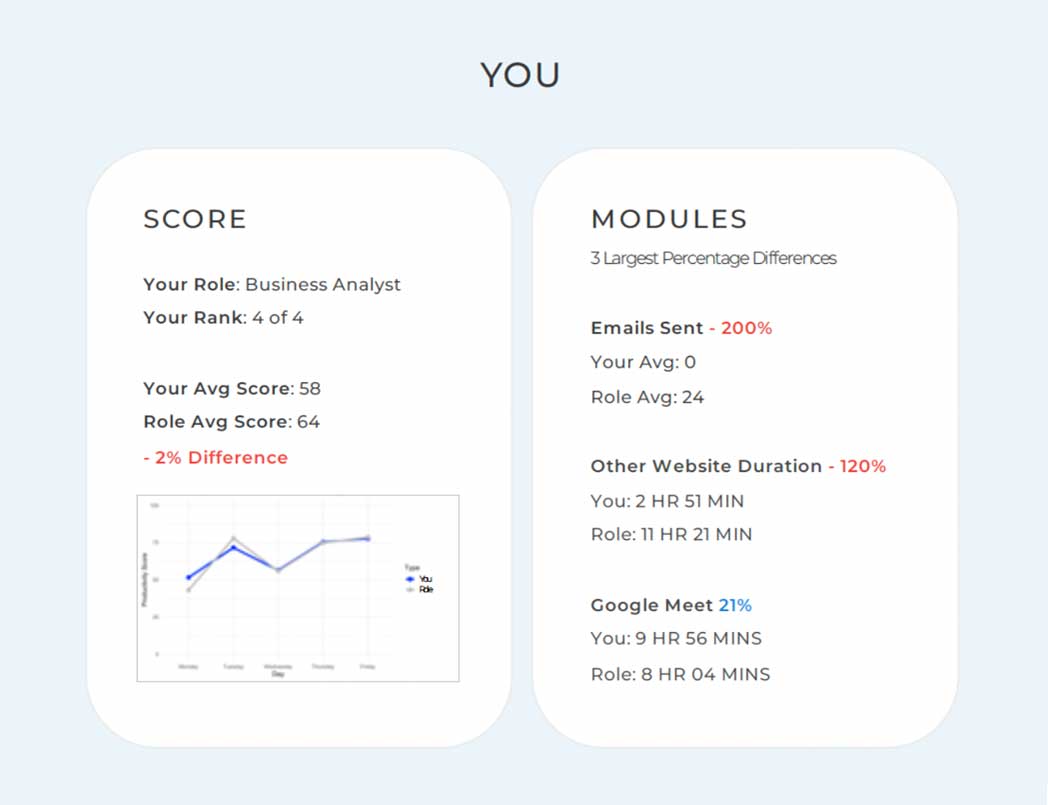1048x805 pixels.
Task: Click the YOU page heading
Action: [x=521, y=75]
